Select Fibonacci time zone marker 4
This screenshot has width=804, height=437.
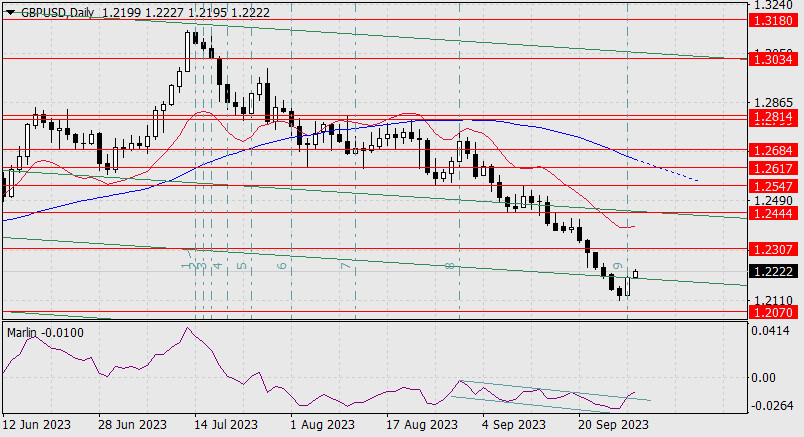coord(218,266)
